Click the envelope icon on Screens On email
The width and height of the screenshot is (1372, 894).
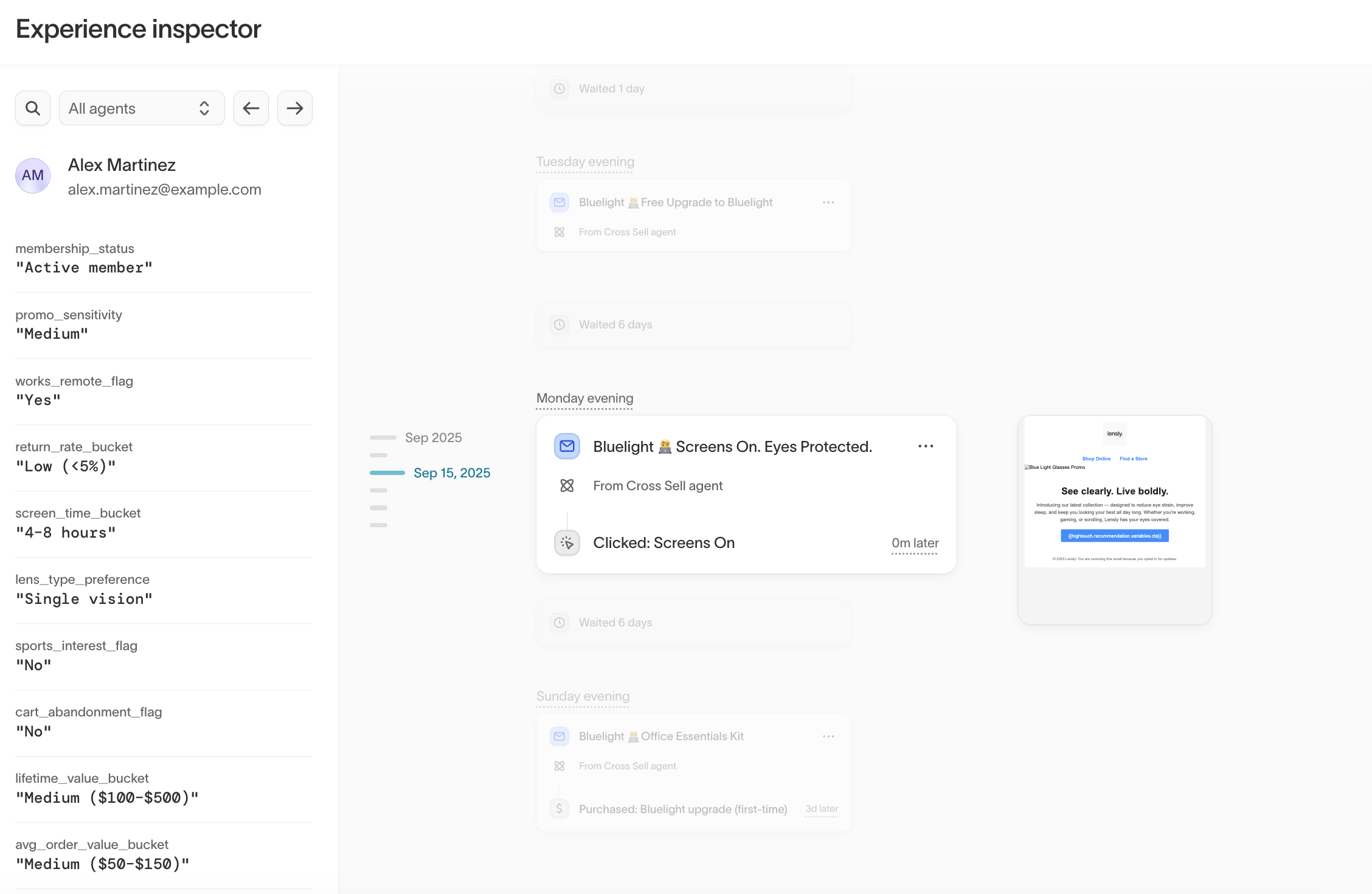coord(567,446)
